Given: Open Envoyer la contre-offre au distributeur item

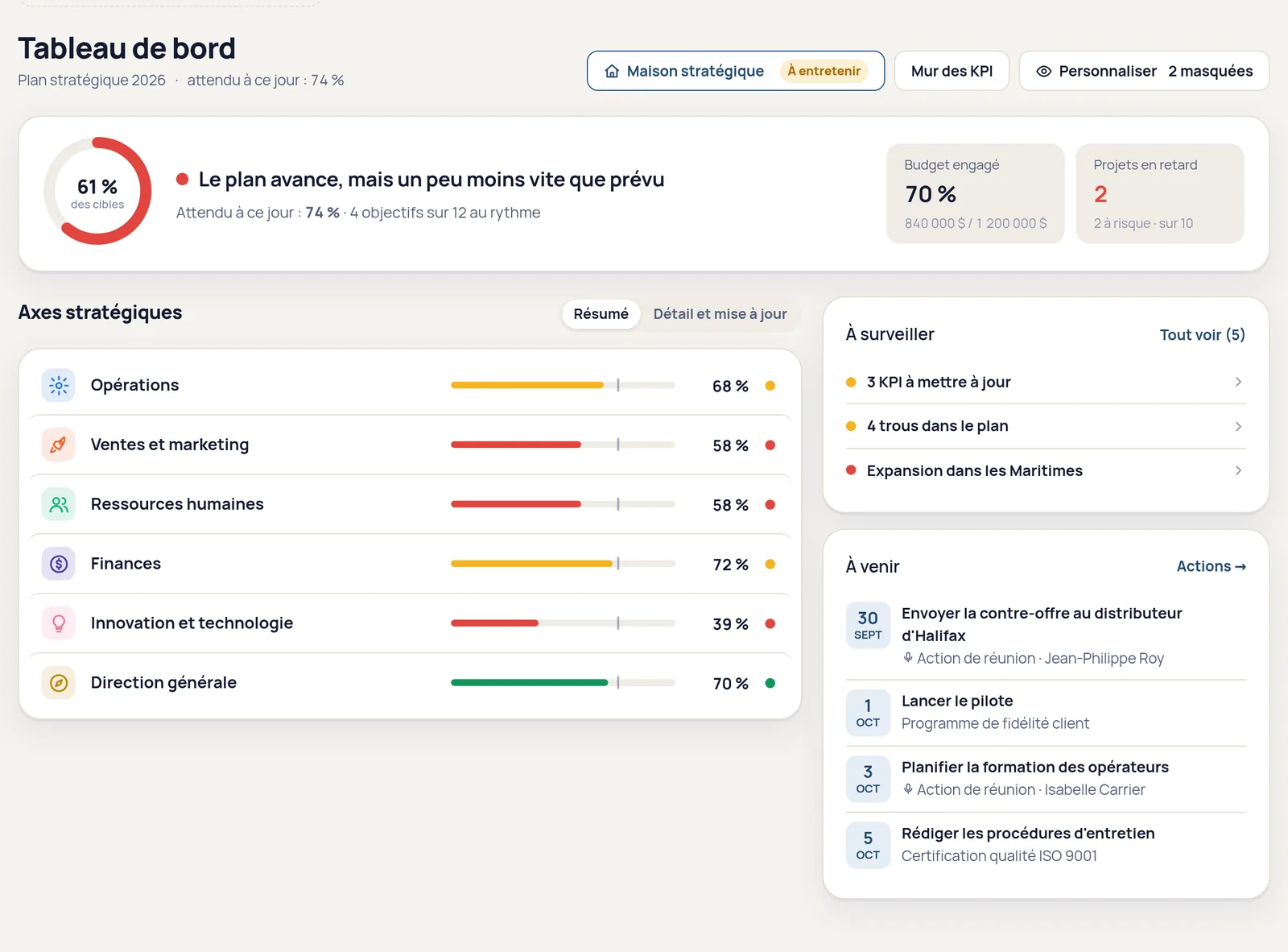Looking at the screenshot, I should [1046, 635].
